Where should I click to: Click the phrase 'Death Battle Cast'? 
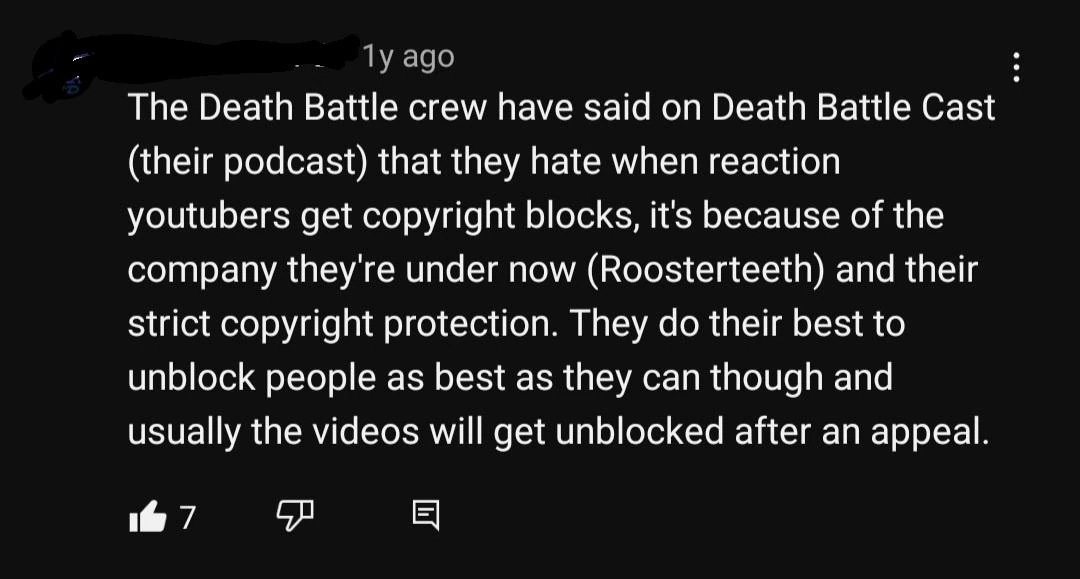(853, 107)
